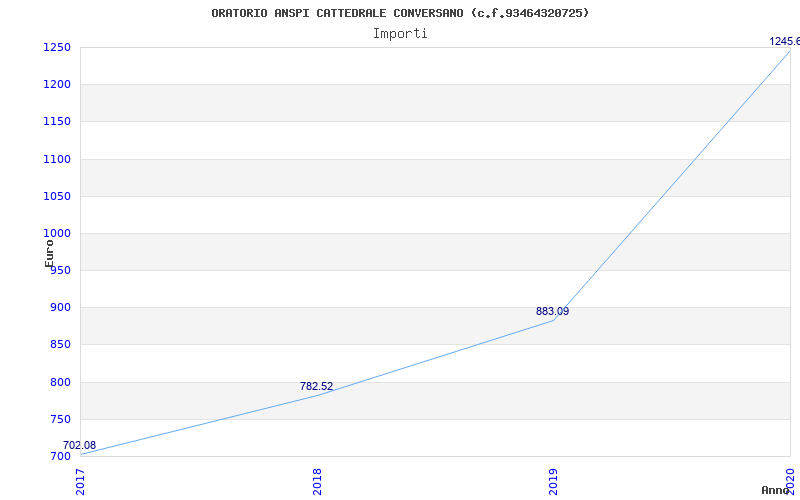The image size is (800, 500).
Task: Select the 1245.6 data label
Action: (784, 41)
